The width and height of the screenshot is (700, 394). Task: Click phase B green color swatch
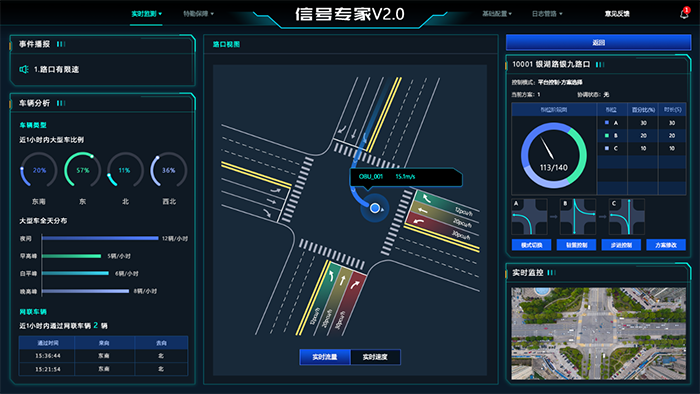[x=607, y=135]
